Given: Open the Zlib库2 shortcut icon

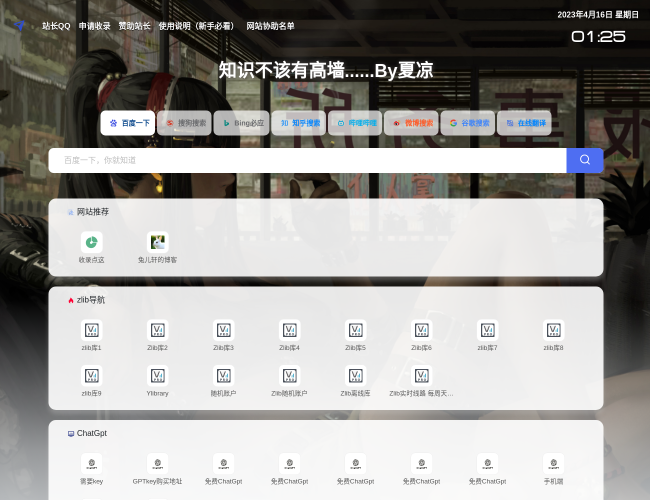Looking at the screenshot, I should pos(158,330).
